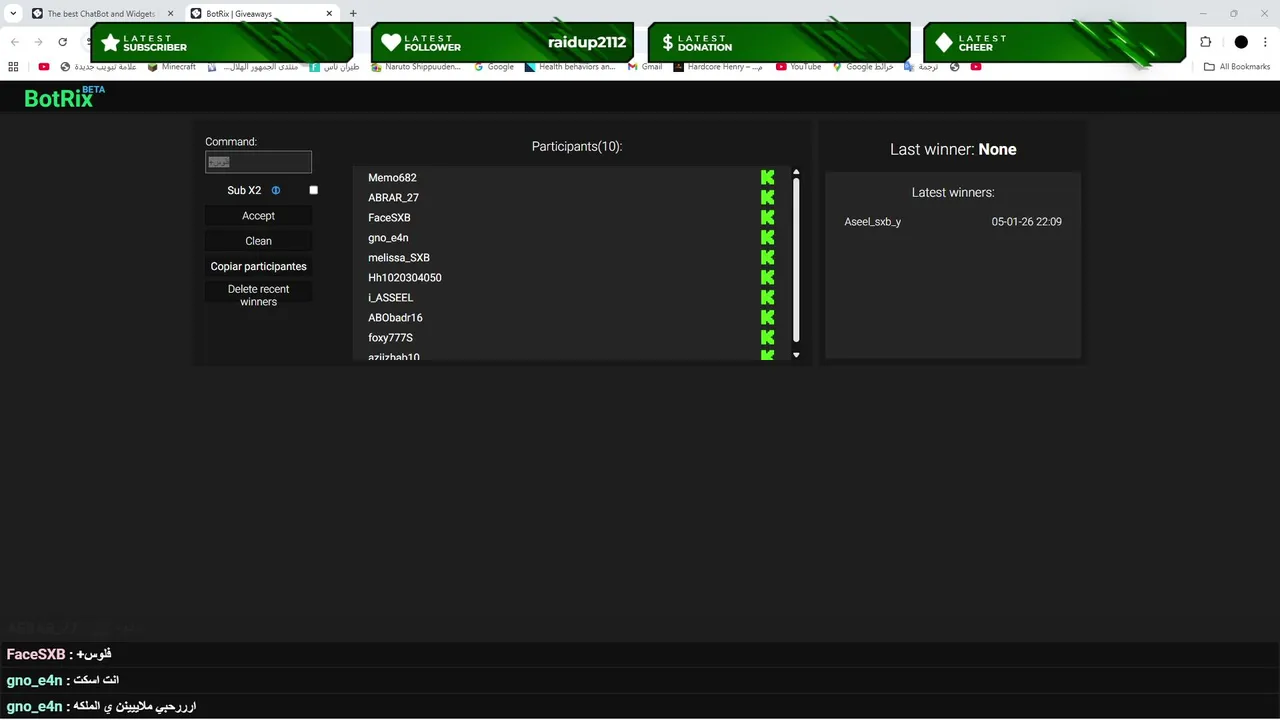Click the participants list scroll-down arrow
1280x720 pixels.
(796, 355)
